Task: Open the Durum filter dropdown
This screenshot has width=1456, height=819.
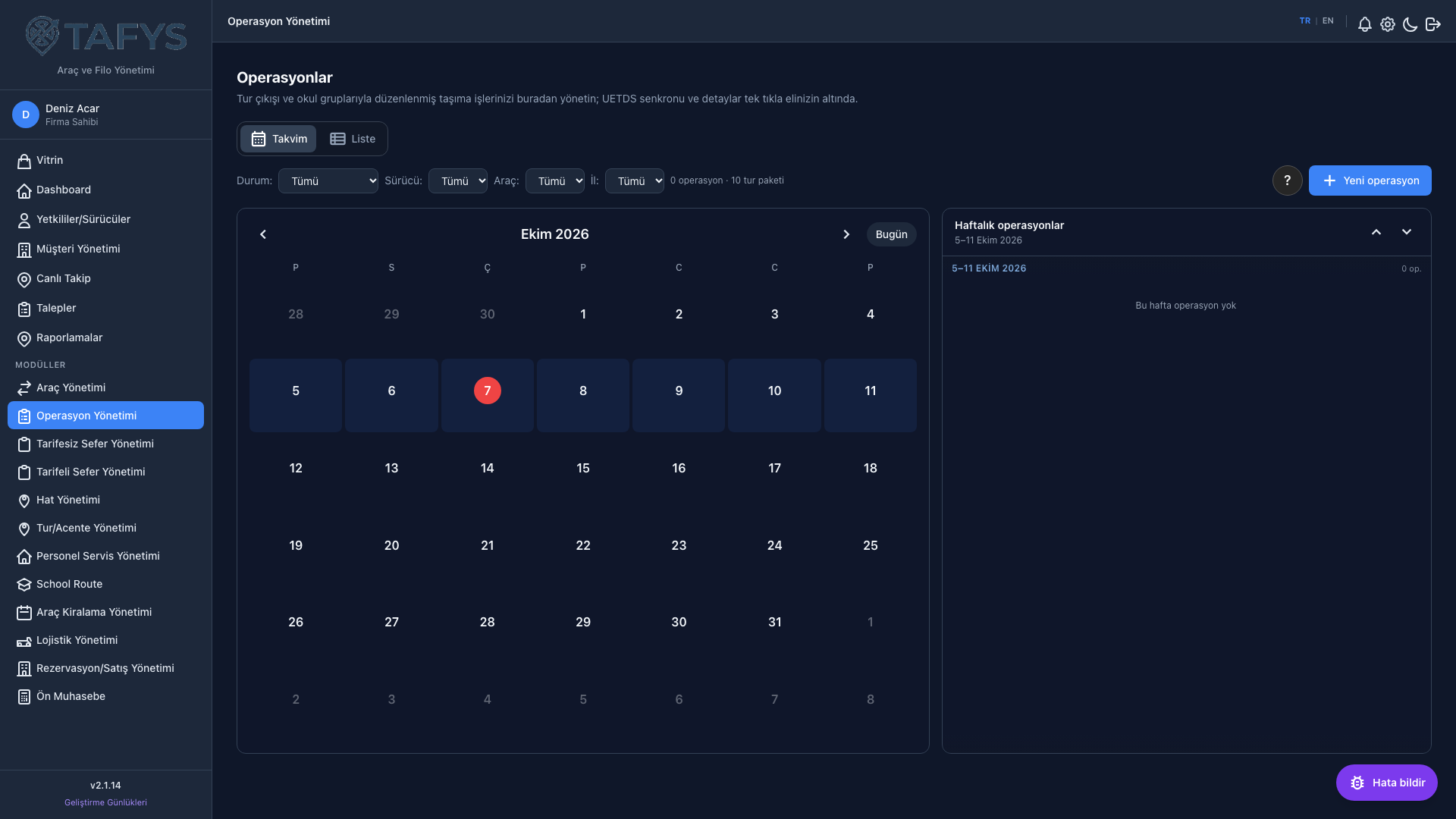Action: pos(328,180)
